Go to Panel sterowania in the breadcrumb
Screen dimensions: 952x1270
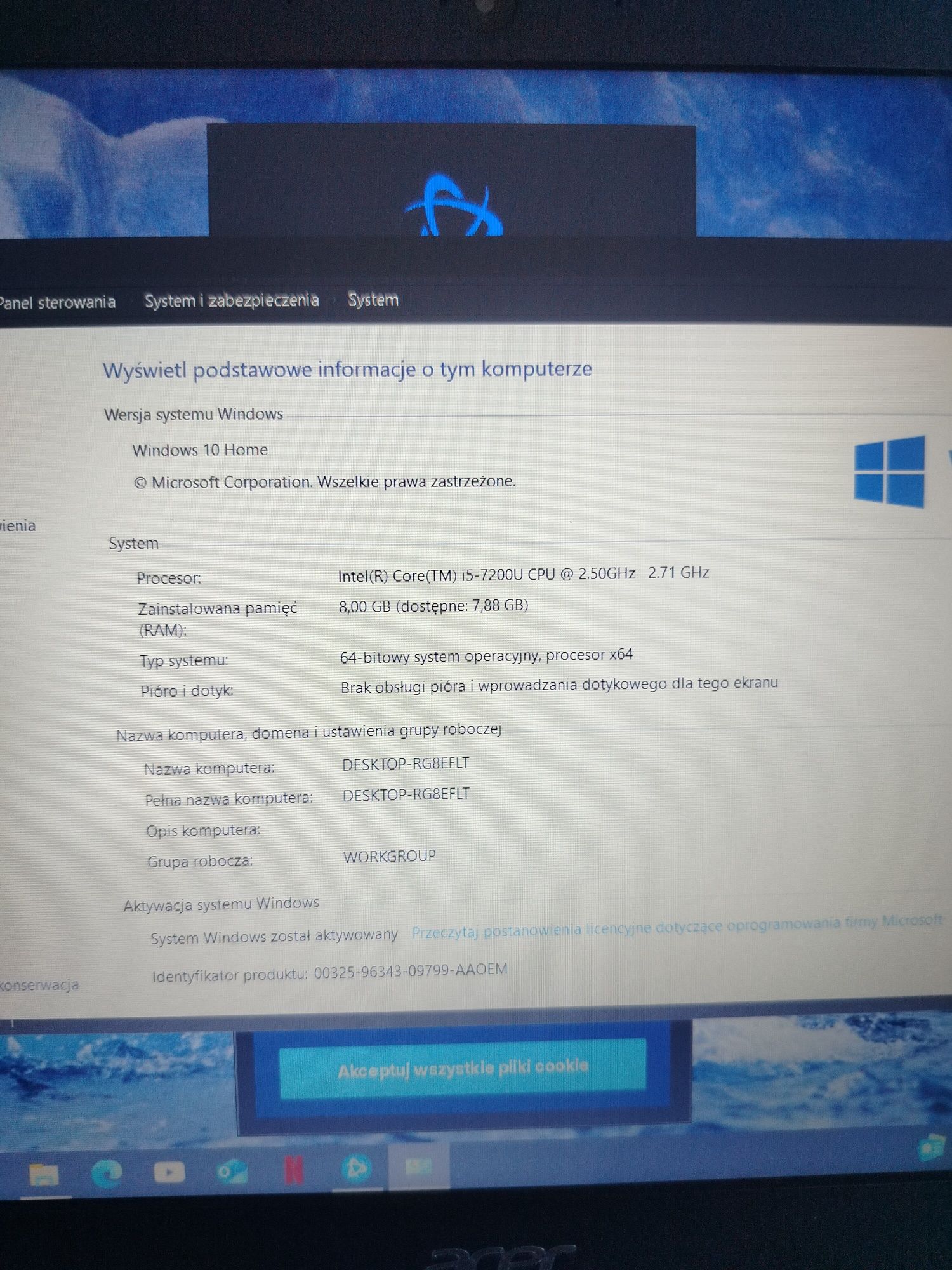point(57,302)
